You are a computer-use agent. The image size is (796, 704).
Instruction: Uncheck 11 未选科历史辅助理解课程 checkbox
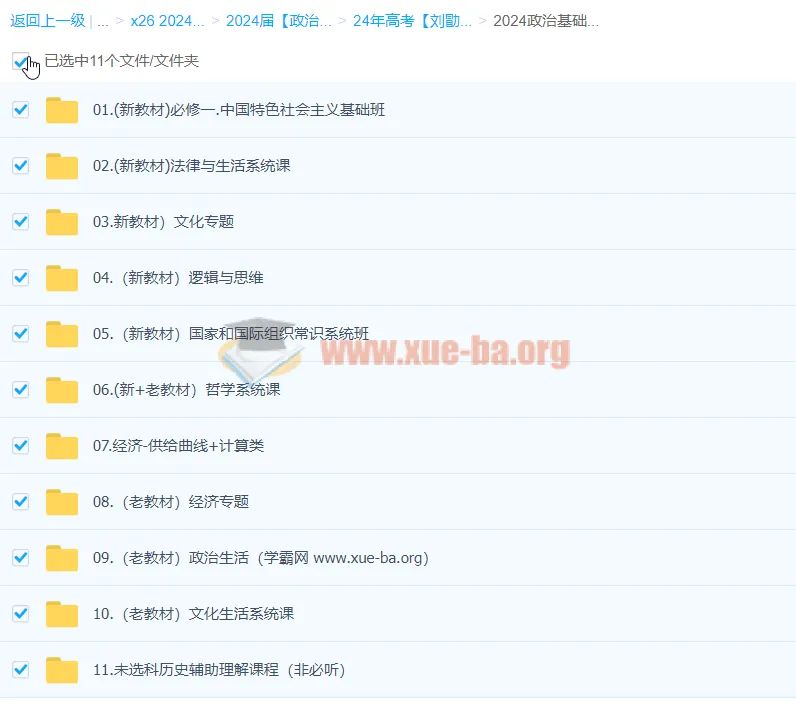[x=21, y=670]
